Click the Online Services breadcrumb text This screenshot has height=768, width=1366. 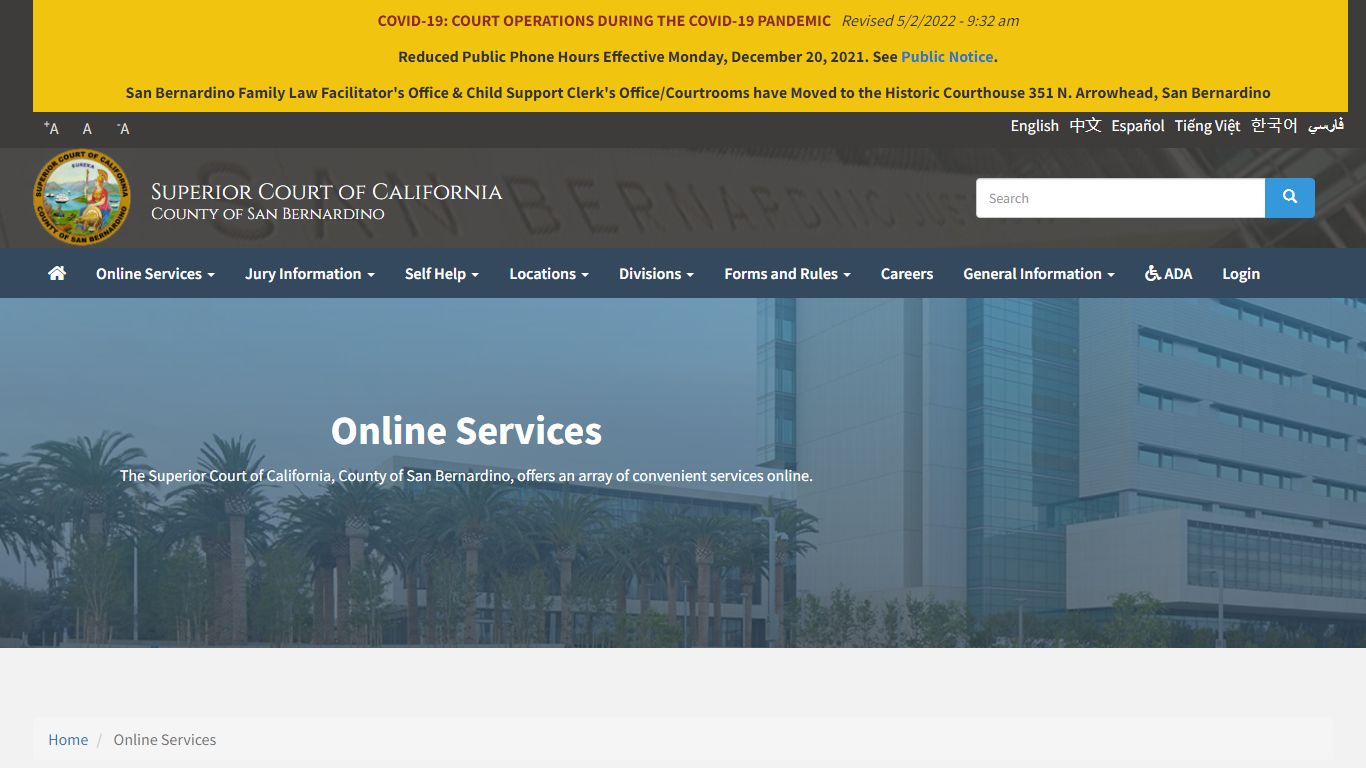click(165, 739)
